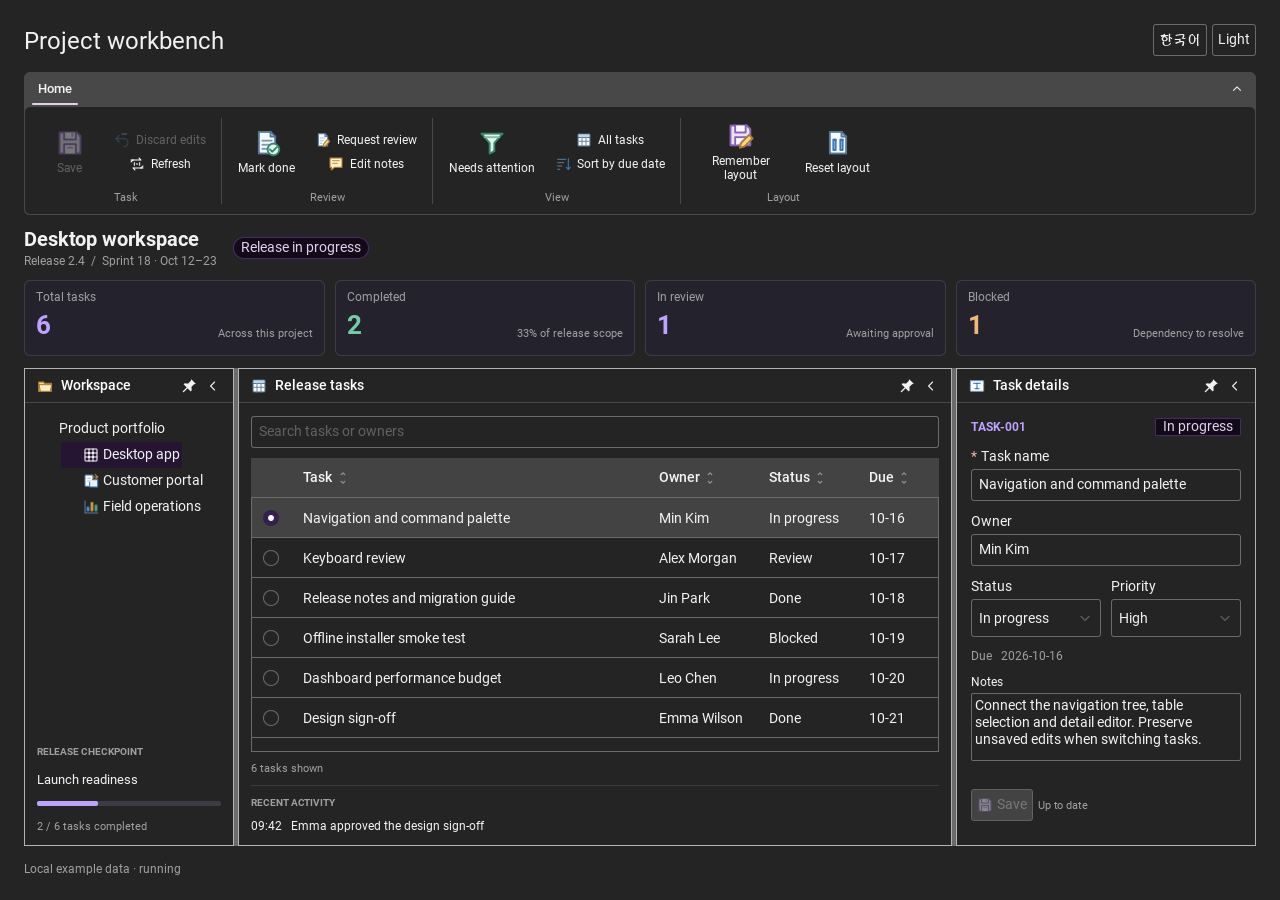The width and height of the screenshot is (1280, 900).
Task: Collapse the Workspace panel
Action: [x=213, y=386]
